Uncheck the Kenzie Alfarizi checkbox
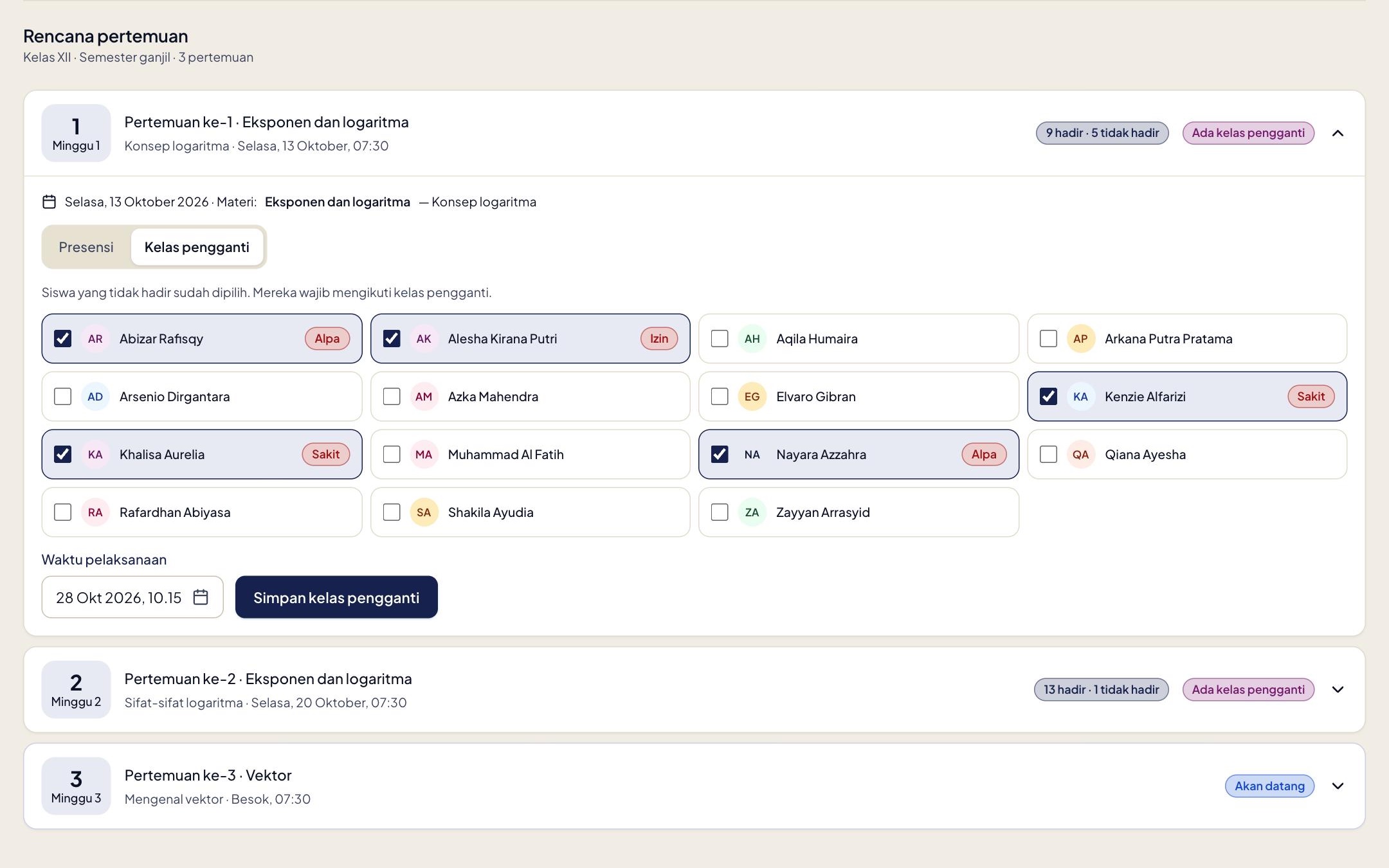Image resolution: width=1389 pixels, height=868 pixels. tap(1048, 397)
